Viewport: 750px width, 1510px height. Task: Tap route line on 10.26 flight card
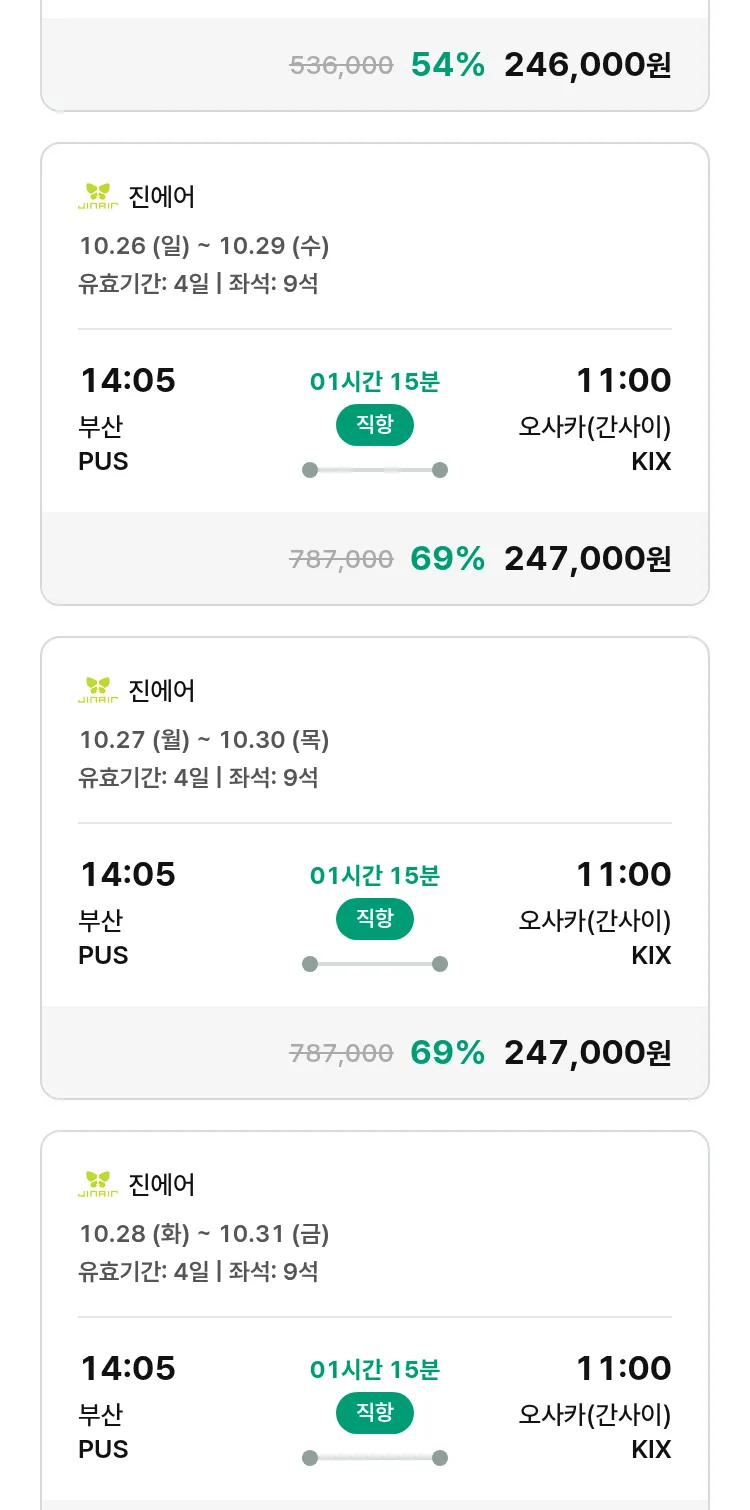coord(374,470)
